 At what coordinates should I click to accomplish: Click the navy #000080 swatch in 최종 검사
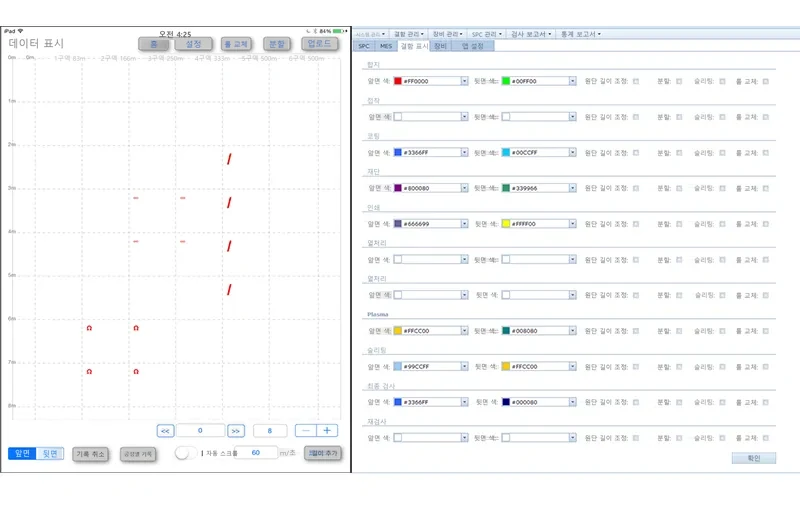click(506, 402)
